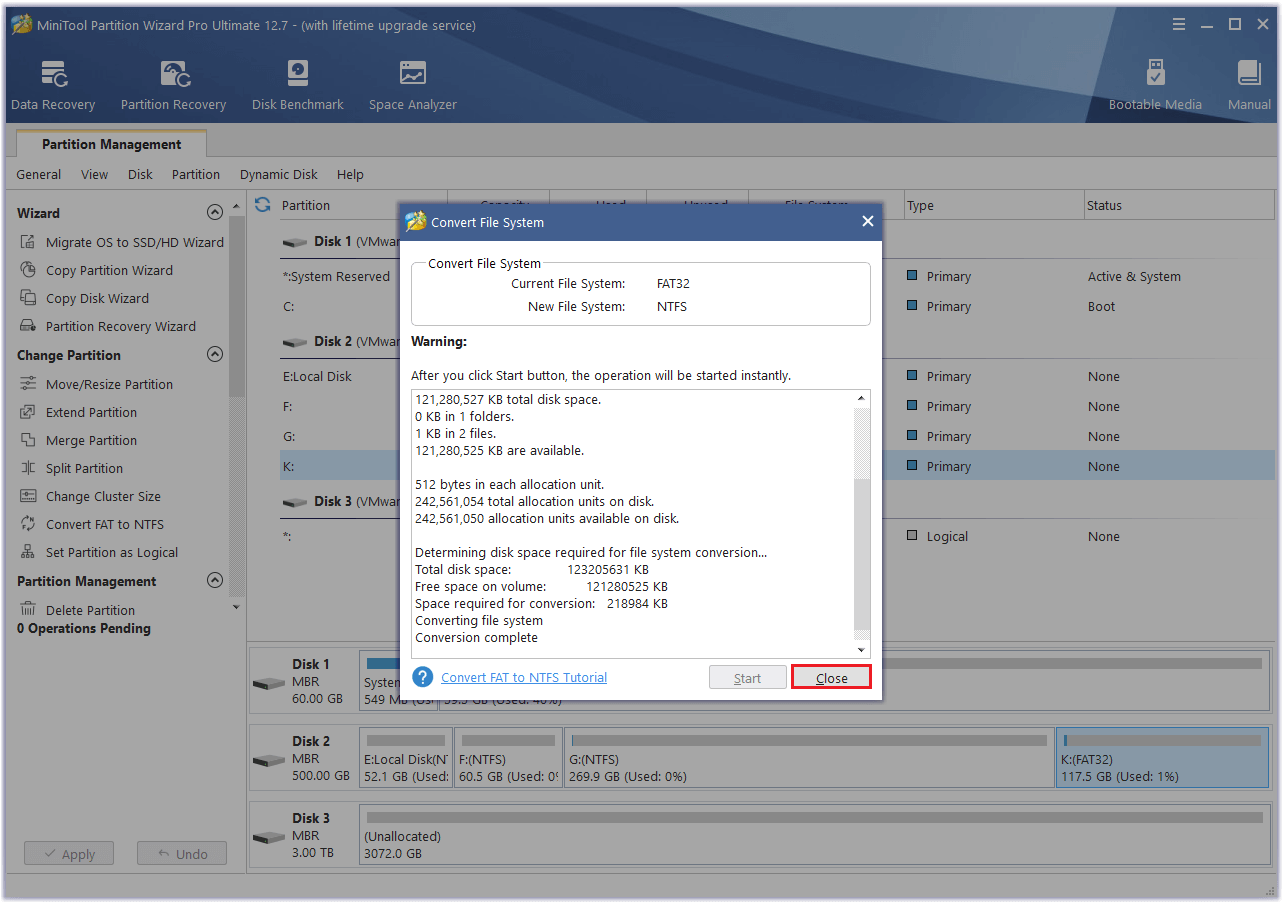1285x903 pixels.
Task: Collapse the Wizard section
Action: click(x=214, y=213)
